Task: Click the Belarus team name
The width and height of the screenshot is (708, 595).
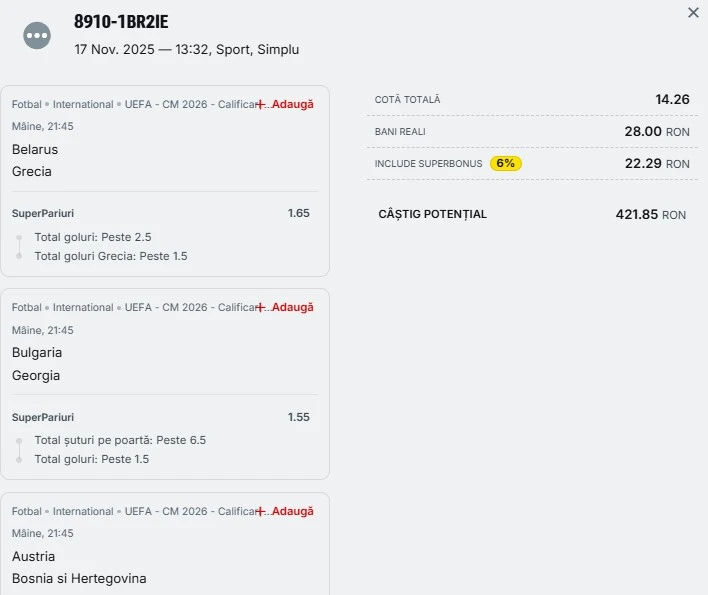Action: pos(35,149)
